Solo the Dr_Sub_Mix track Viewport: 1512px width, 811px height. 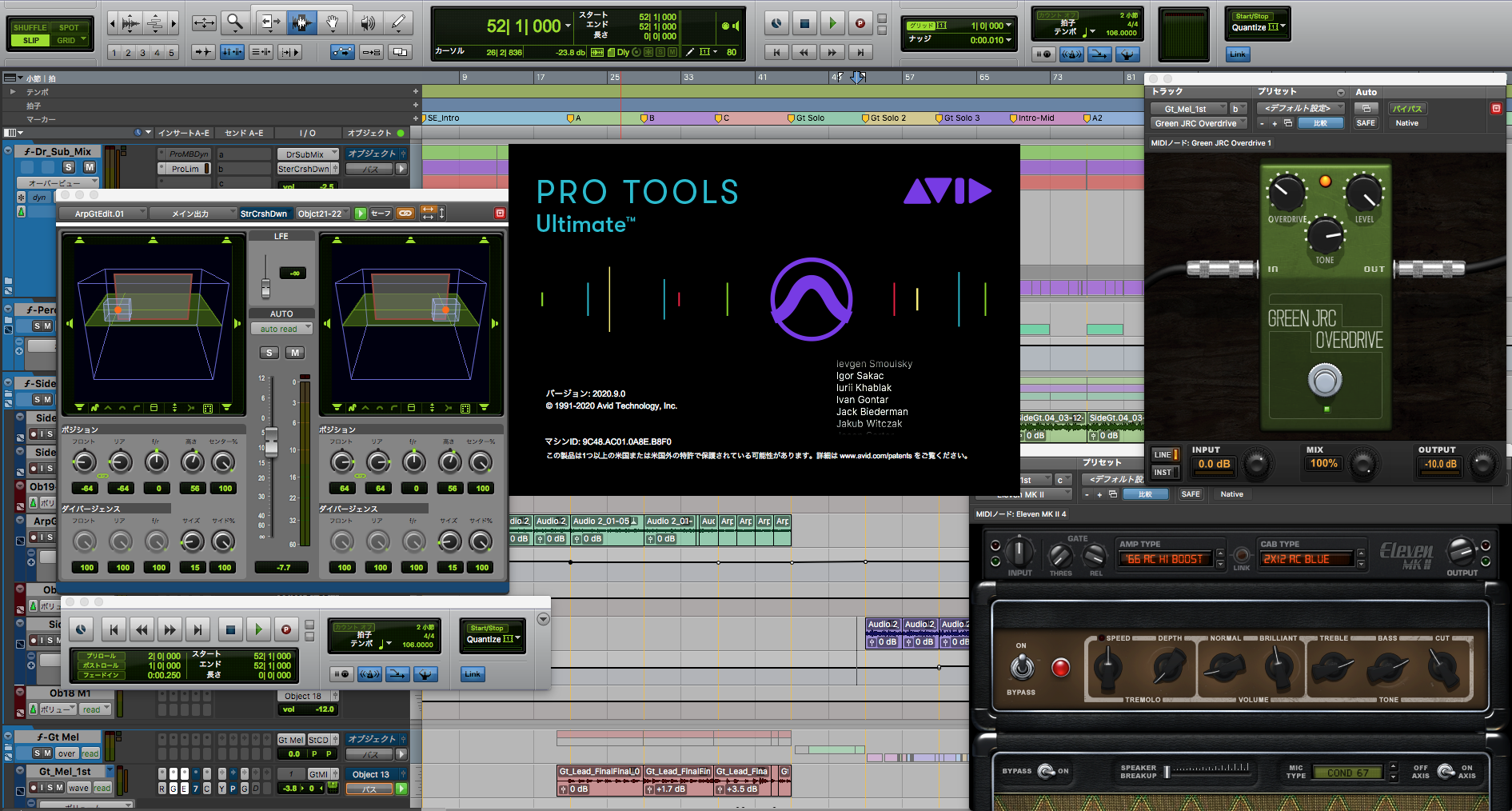(69, 167)
